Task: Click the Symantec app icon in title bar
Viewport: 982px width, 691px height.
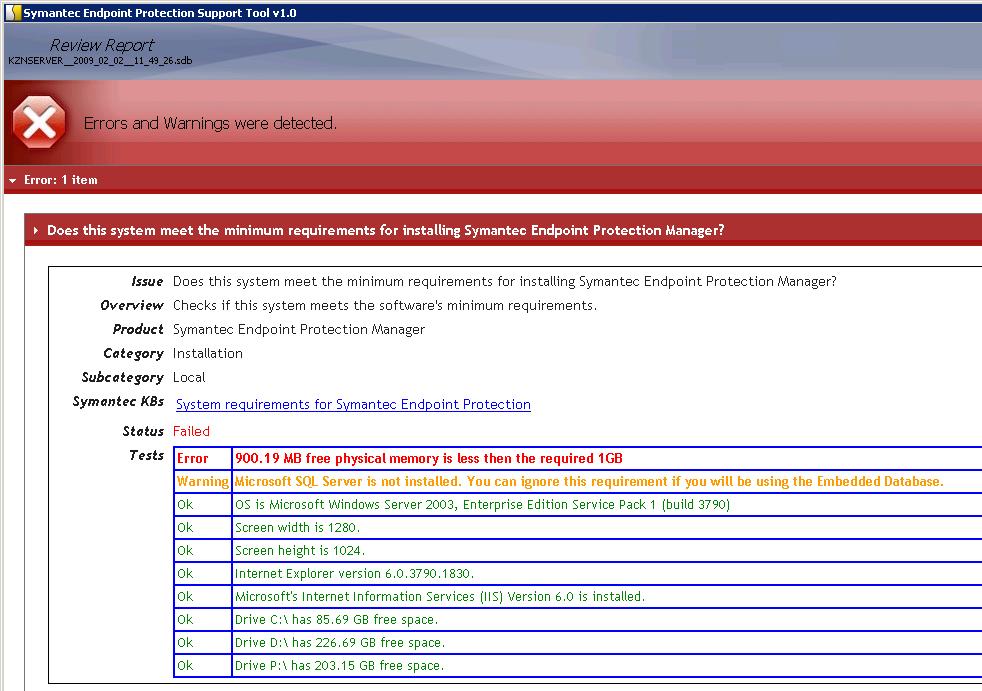Action: click(x=13, y=13)
